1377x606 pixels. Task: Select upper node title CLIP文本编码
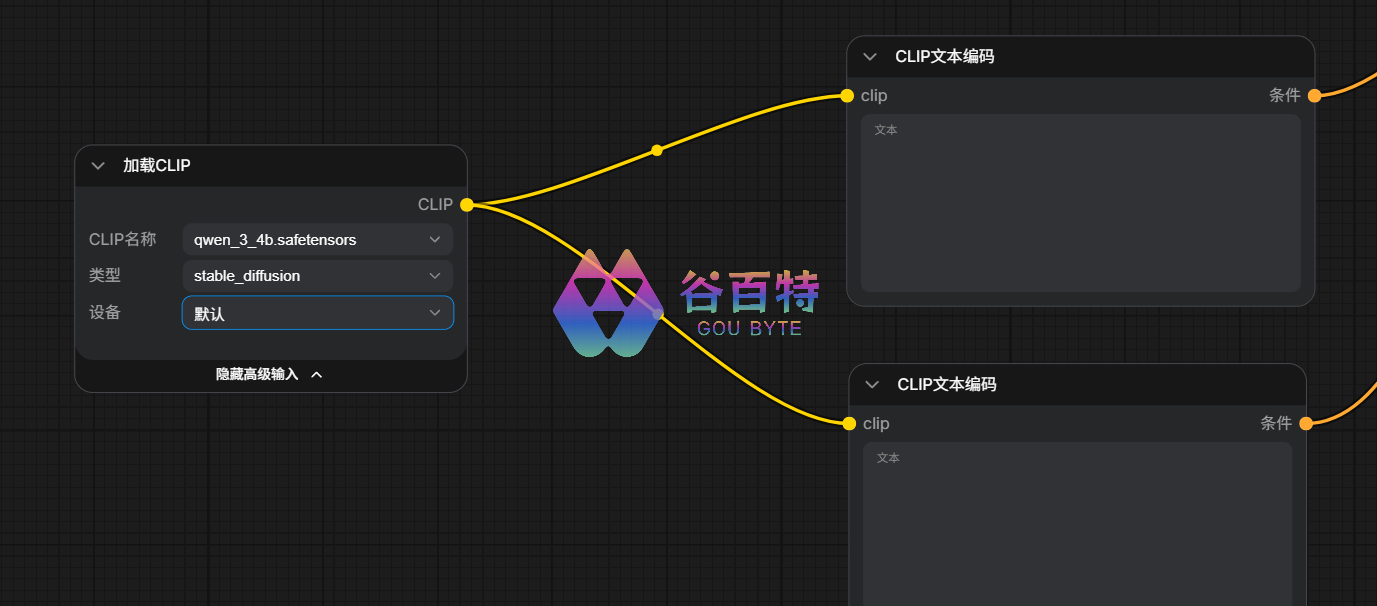point(945,57)
